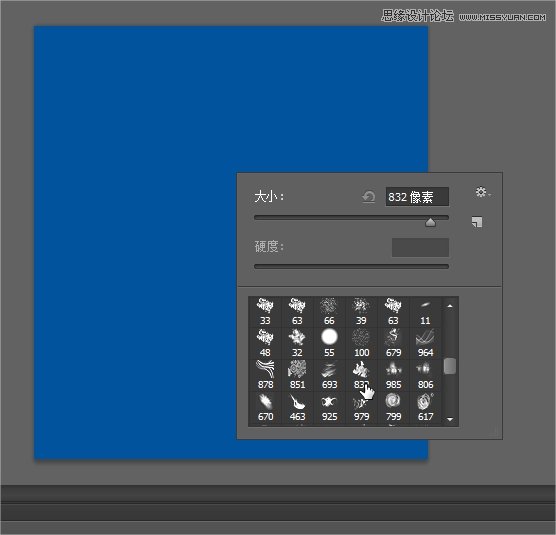Select the 985 brush preset
Screen dimensions: 556x535
point(393,375)
